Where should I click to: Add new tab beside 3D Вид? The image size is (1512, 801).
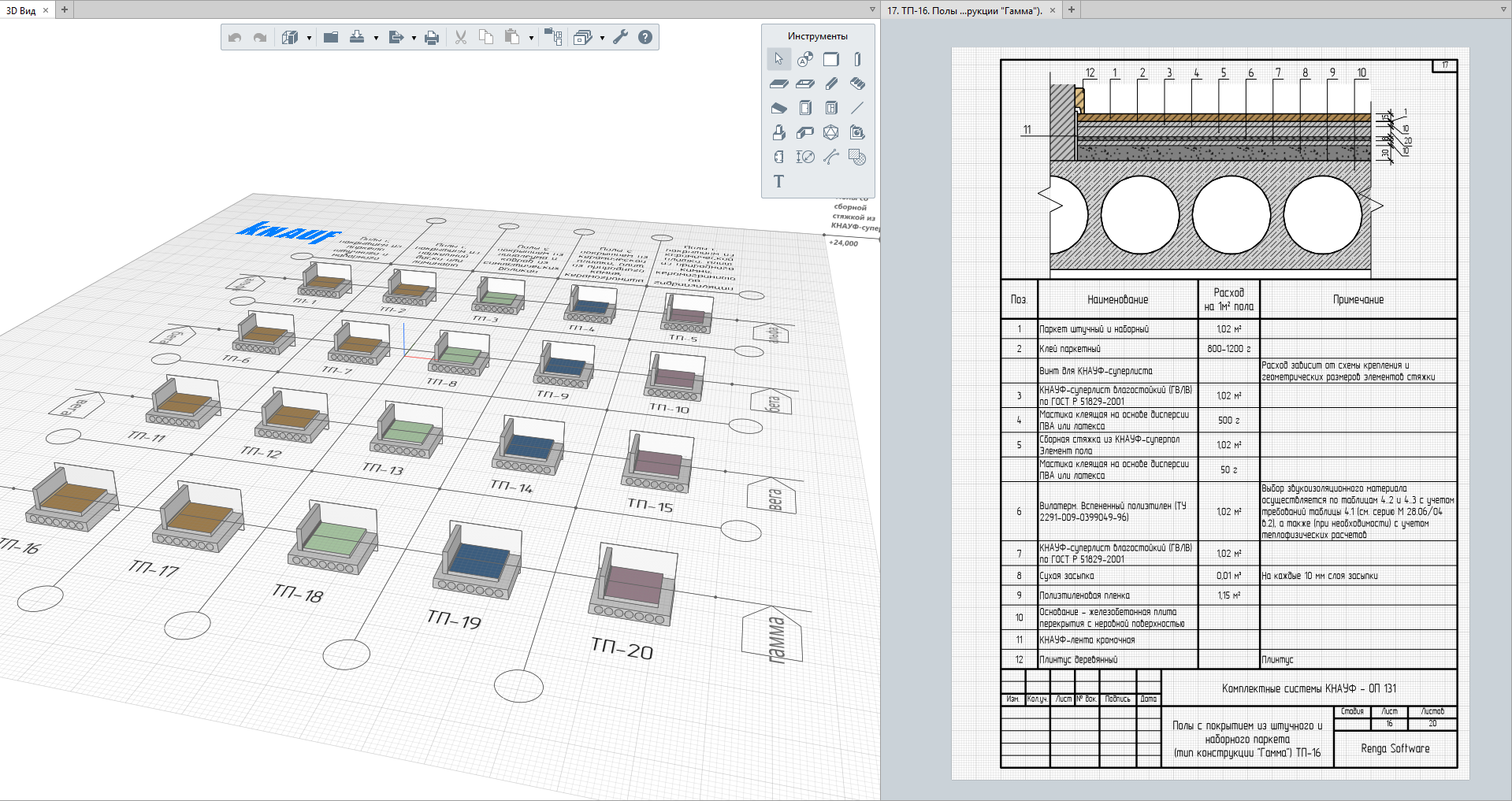point(65,9)
